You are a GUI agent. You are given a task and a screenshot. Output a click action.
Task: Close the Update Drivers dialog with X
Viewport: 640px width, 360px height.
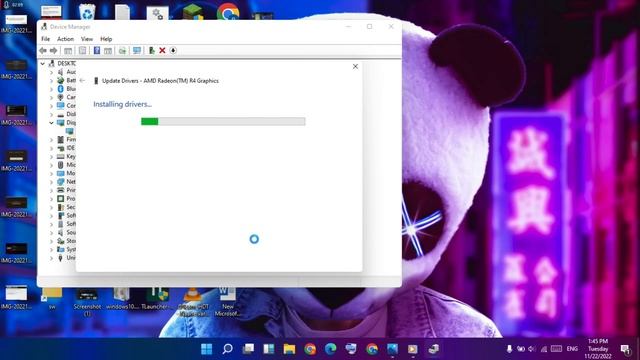[x=355, y=67]
